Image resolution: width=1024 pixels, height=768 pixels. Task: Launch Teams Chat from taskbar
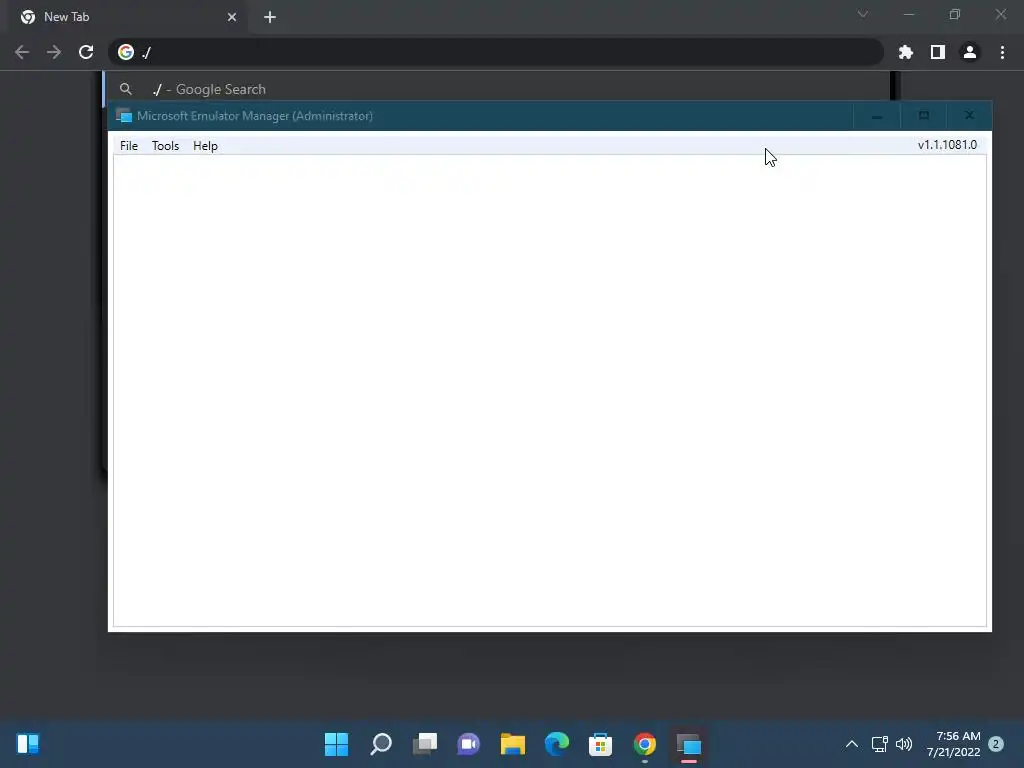point(468,744)
